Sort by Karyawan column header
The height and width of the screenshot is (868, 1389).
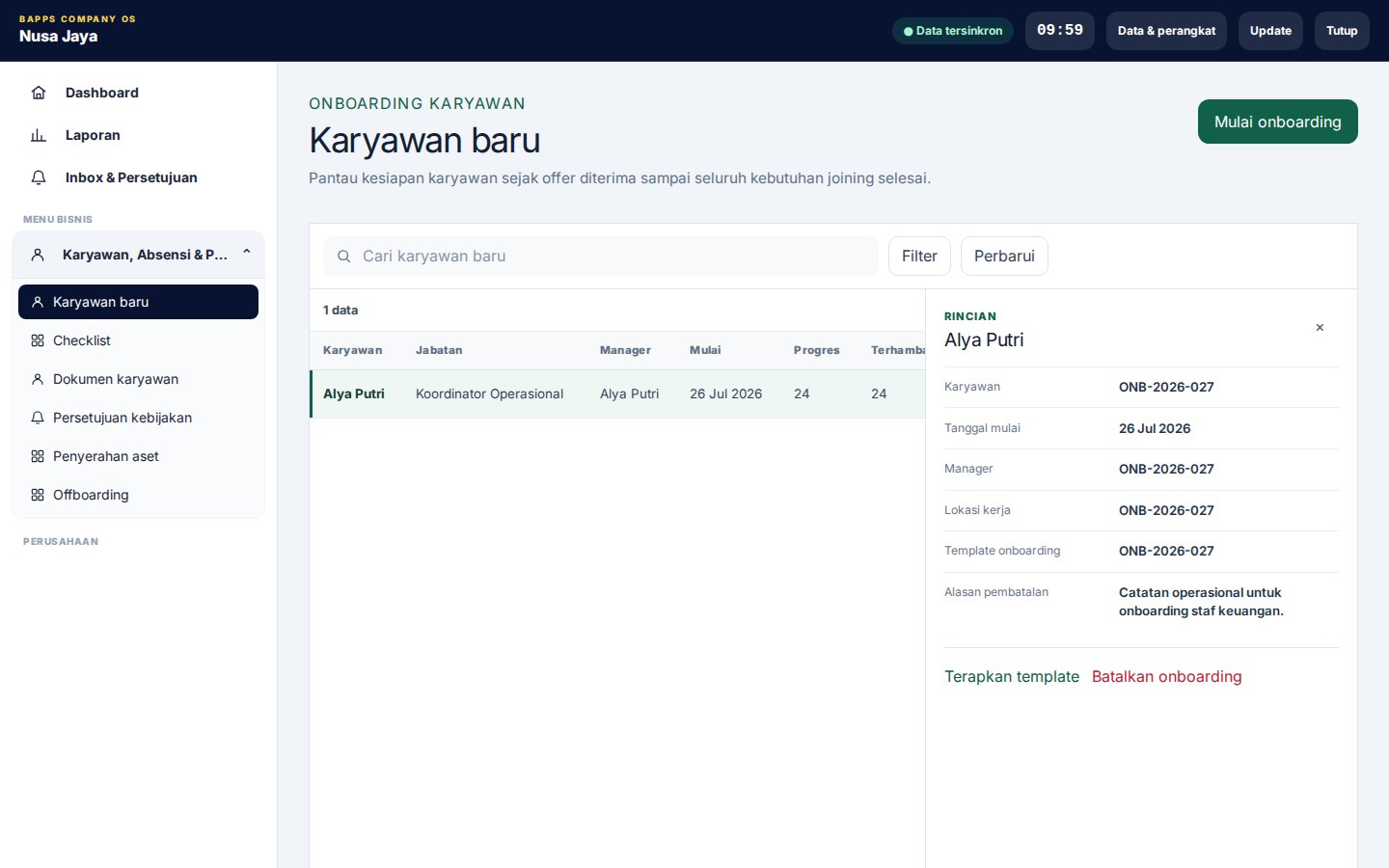(352, 350)
